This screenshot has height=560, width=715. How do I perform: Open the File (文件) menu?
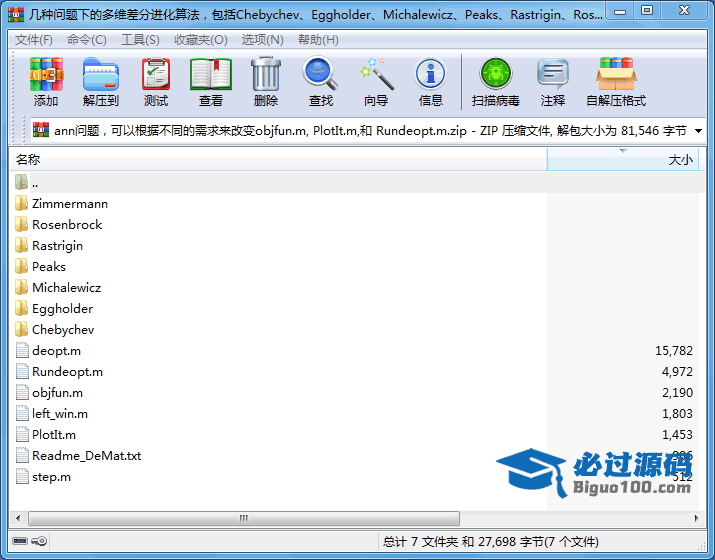coord(34,40)
